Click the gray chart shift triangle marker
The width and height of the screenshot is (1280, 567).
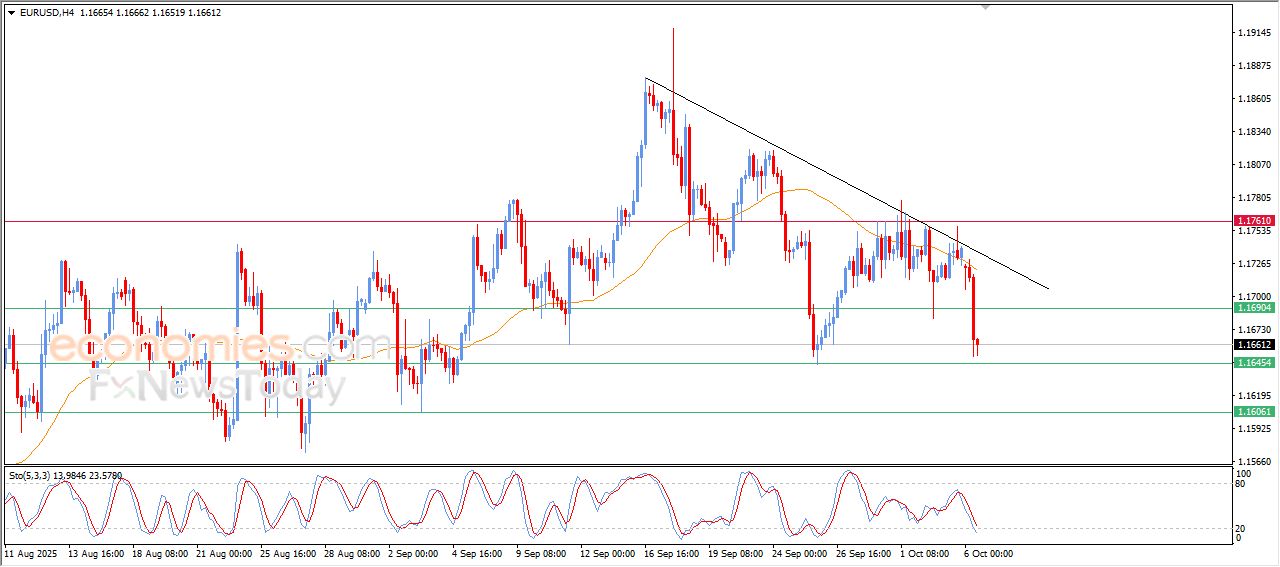click(986, 8)
